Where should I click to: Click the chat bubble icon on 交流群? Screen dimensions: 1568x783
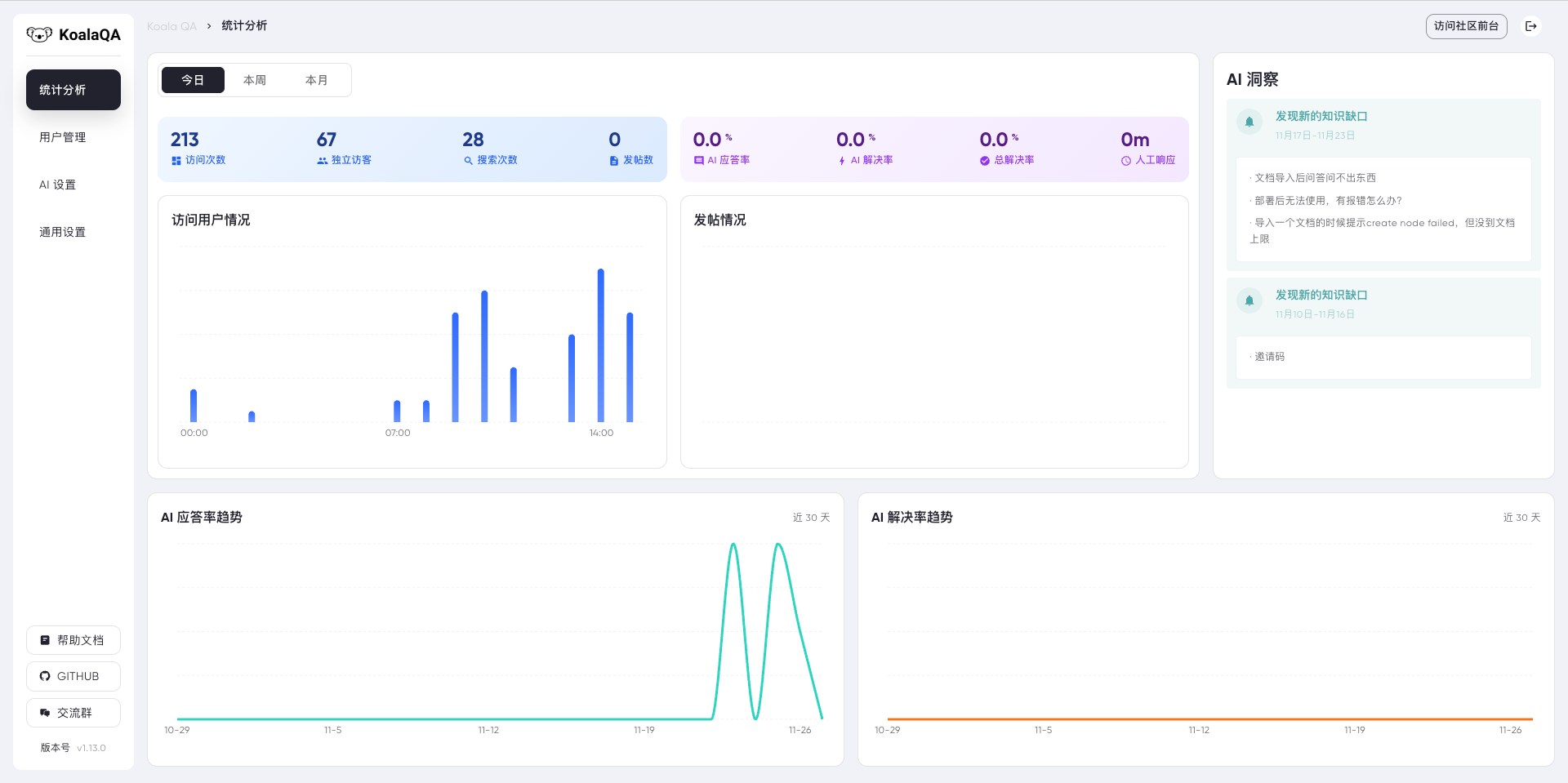coord(45,713)
